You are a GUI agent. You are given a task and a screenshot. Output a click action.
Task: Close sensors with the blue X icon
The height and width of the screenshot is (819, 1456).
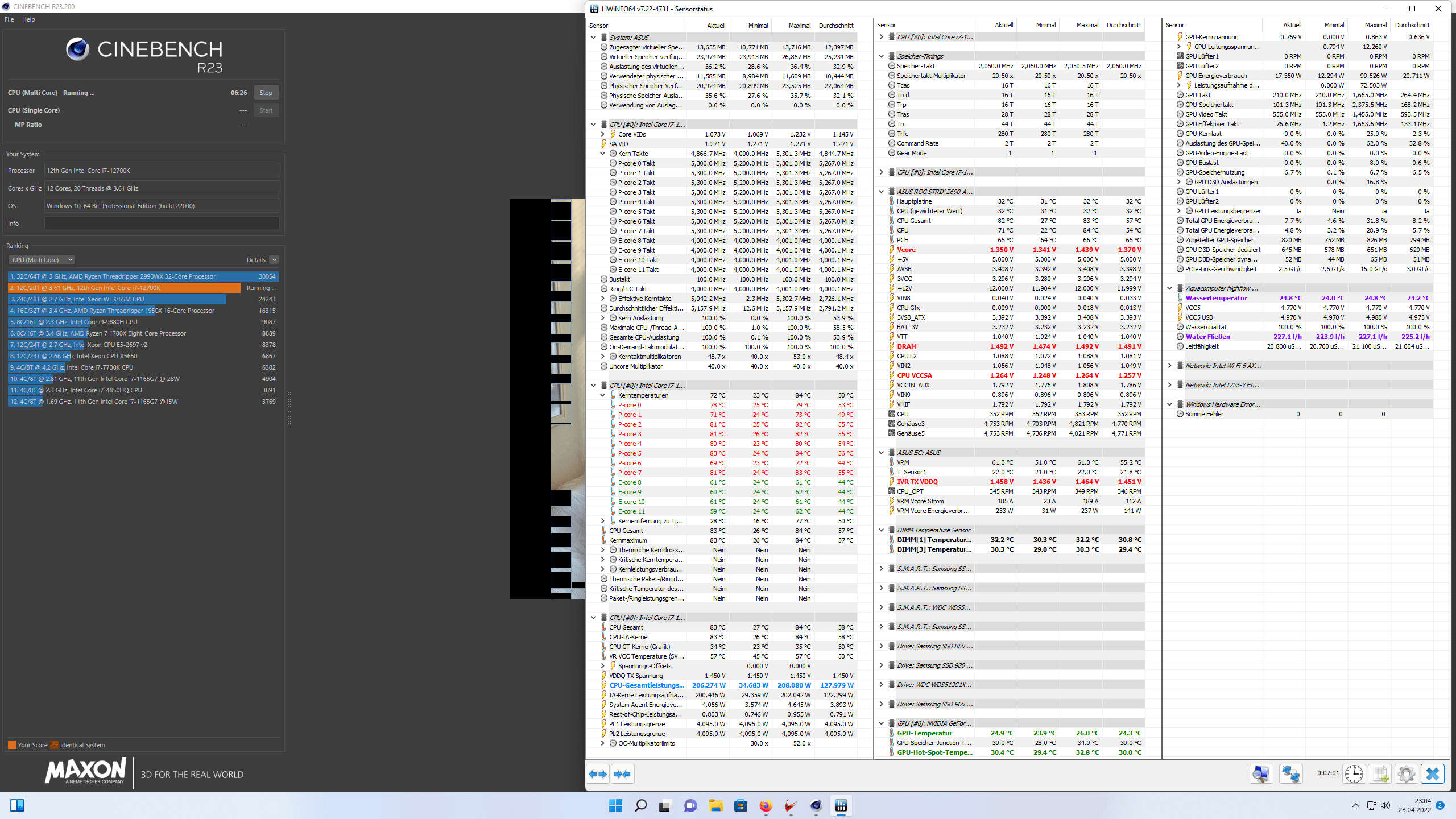coord(1432,774)
